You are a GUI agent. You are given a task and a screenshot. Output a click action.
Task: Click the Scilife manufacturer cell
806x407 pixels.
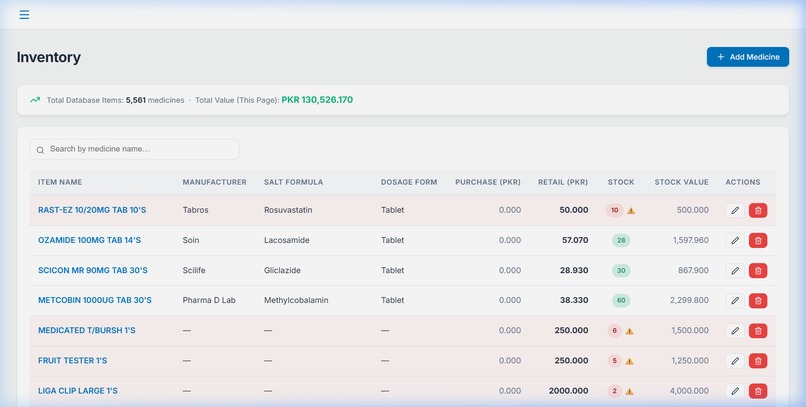click(x=194, y=270)
